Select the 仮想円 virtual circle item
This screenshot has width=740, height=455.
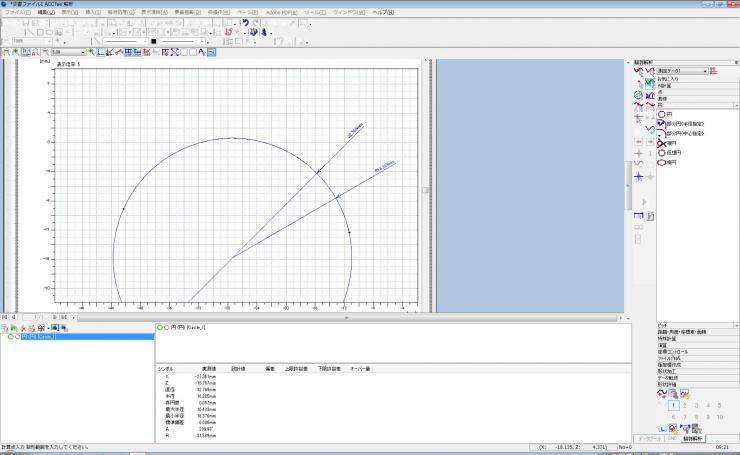(670, 153)
